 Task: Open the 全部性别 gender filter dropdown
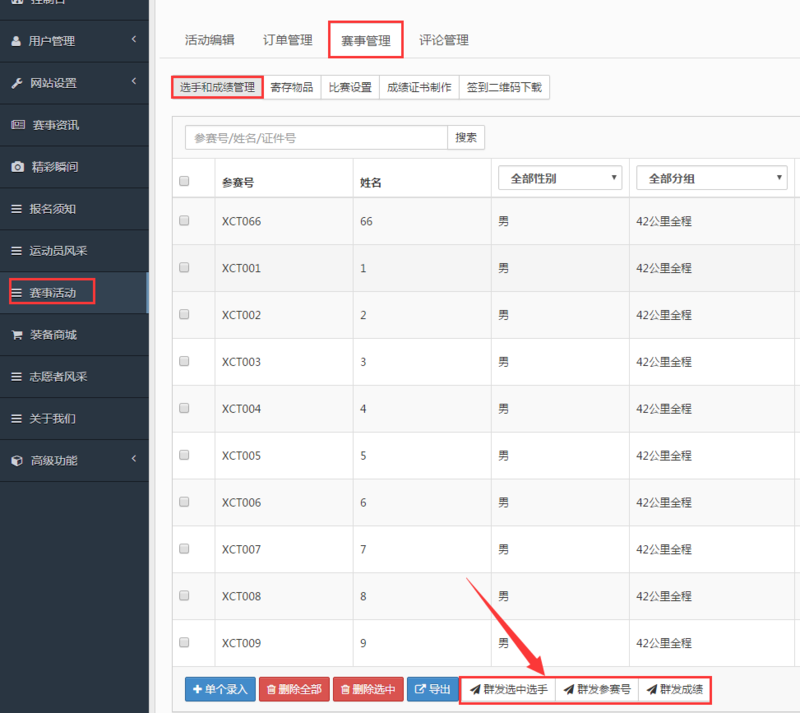coord(560,178)
